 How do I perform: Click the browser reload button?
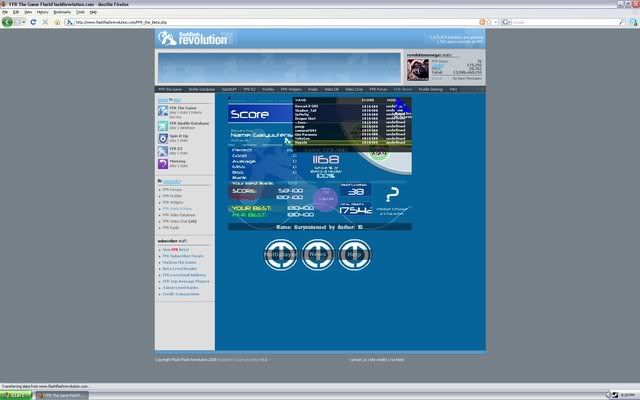[31, 21]
